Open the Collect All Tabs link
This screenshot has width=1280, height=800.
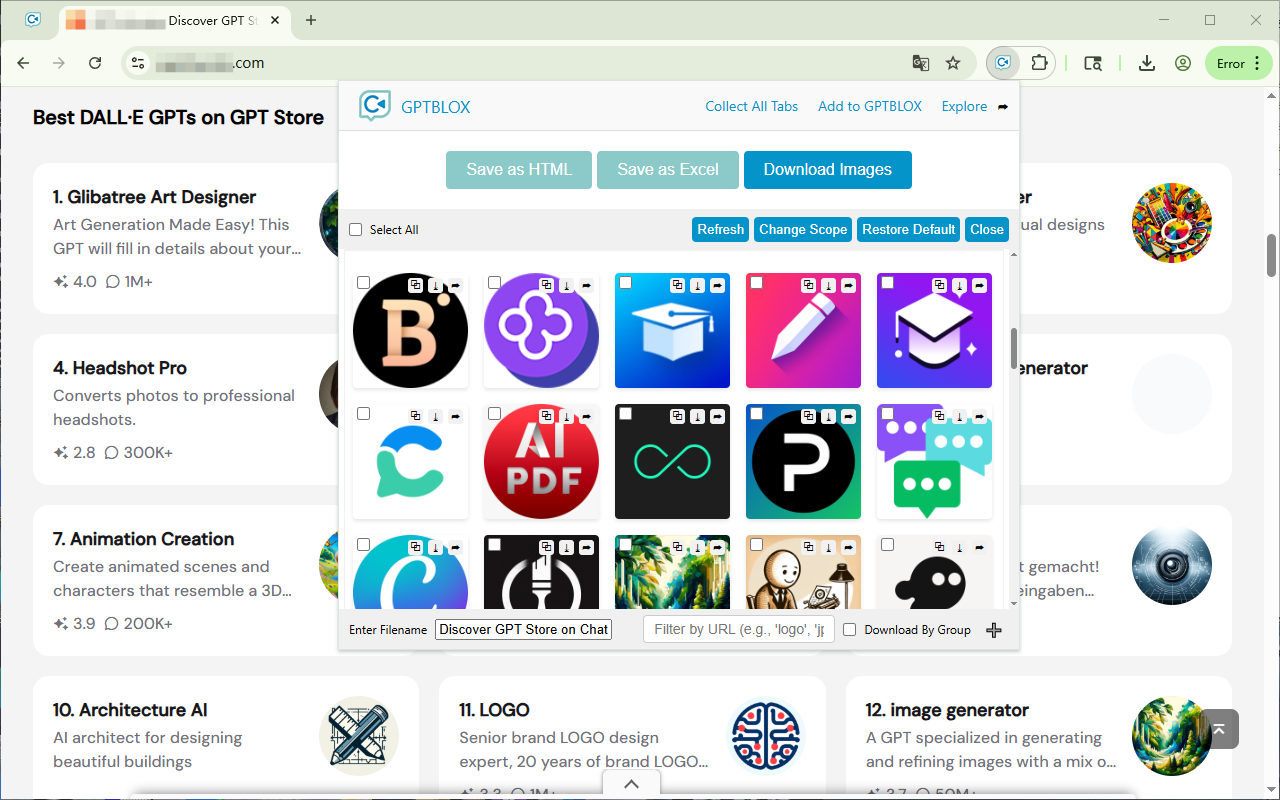point(751,106)
